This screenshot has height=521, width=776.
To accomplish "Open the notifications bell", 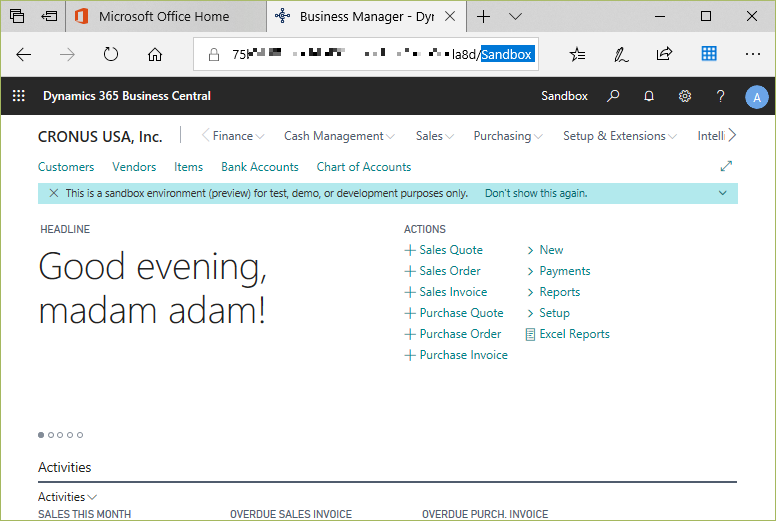I will pos(649,95).
